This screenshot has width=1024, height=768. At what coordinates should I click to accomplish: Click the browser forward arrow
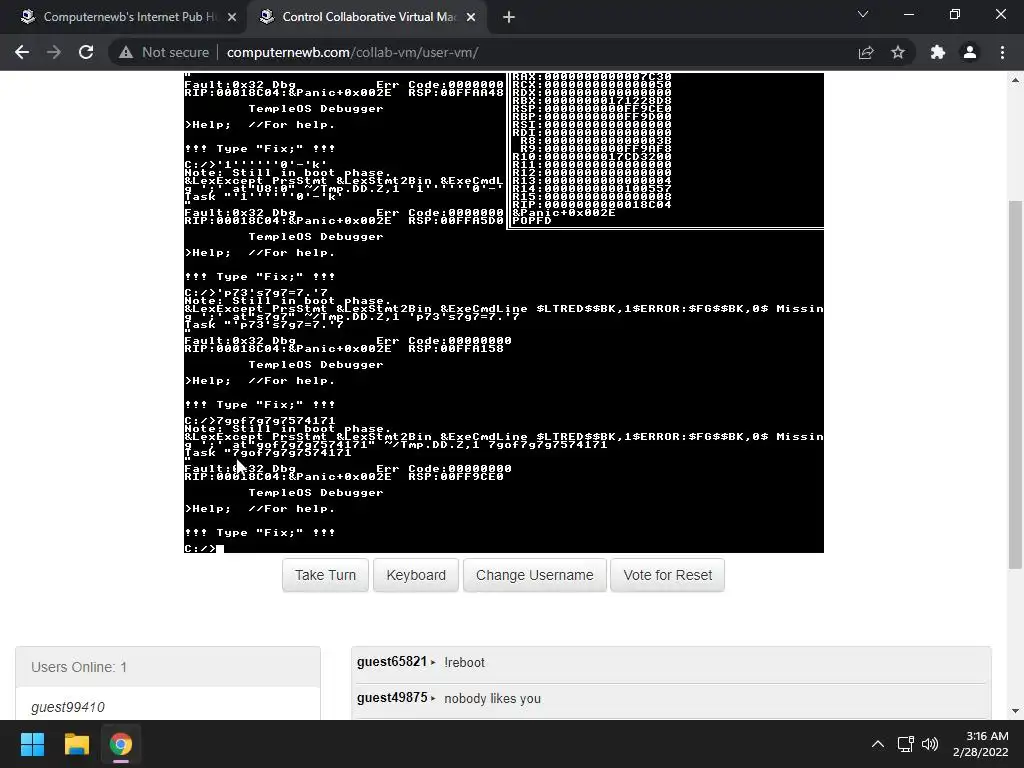click(x=54, y=52)
